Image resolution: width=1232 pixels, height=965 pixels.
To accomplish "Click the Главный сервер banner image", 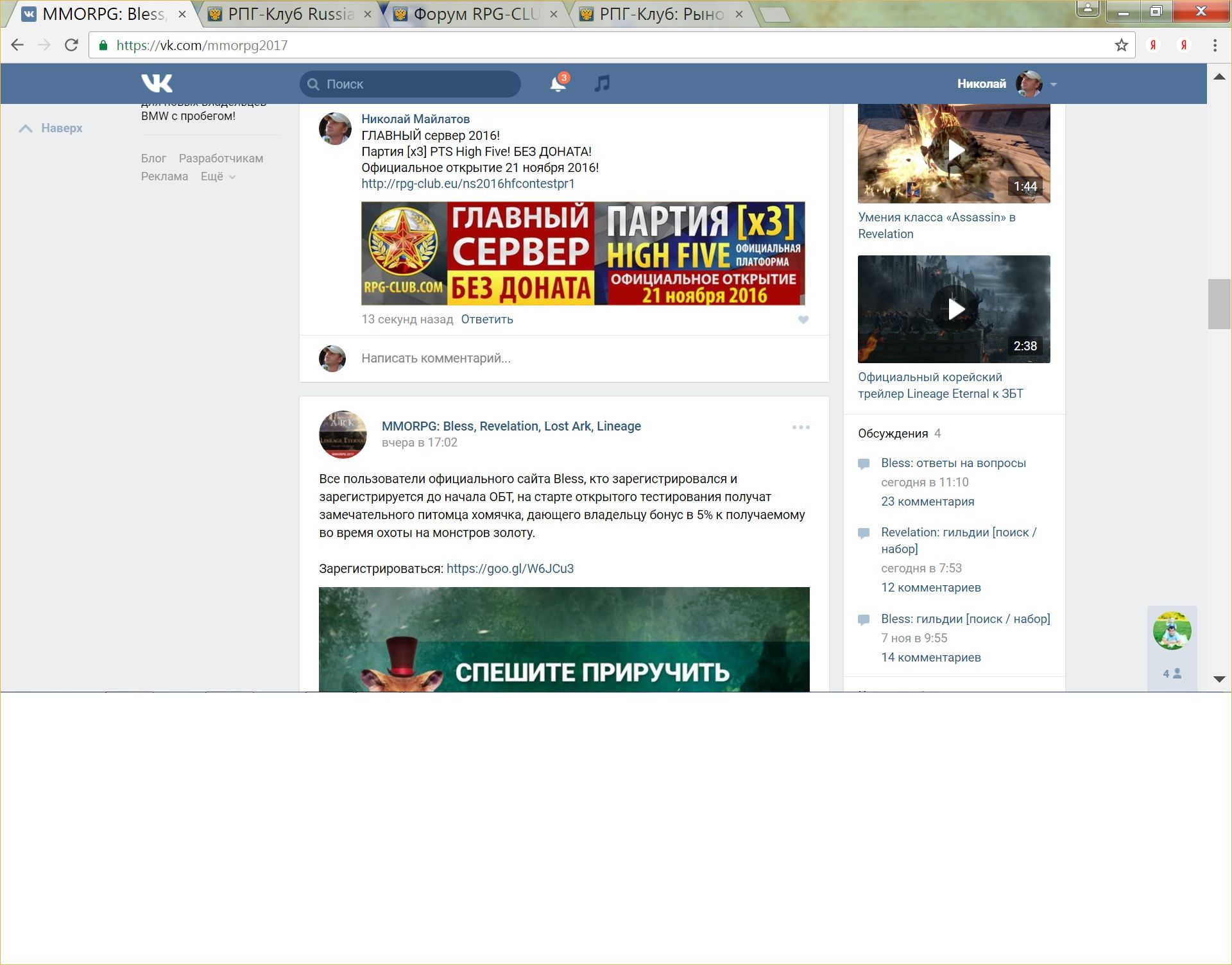I will click(x=583, y=253).
